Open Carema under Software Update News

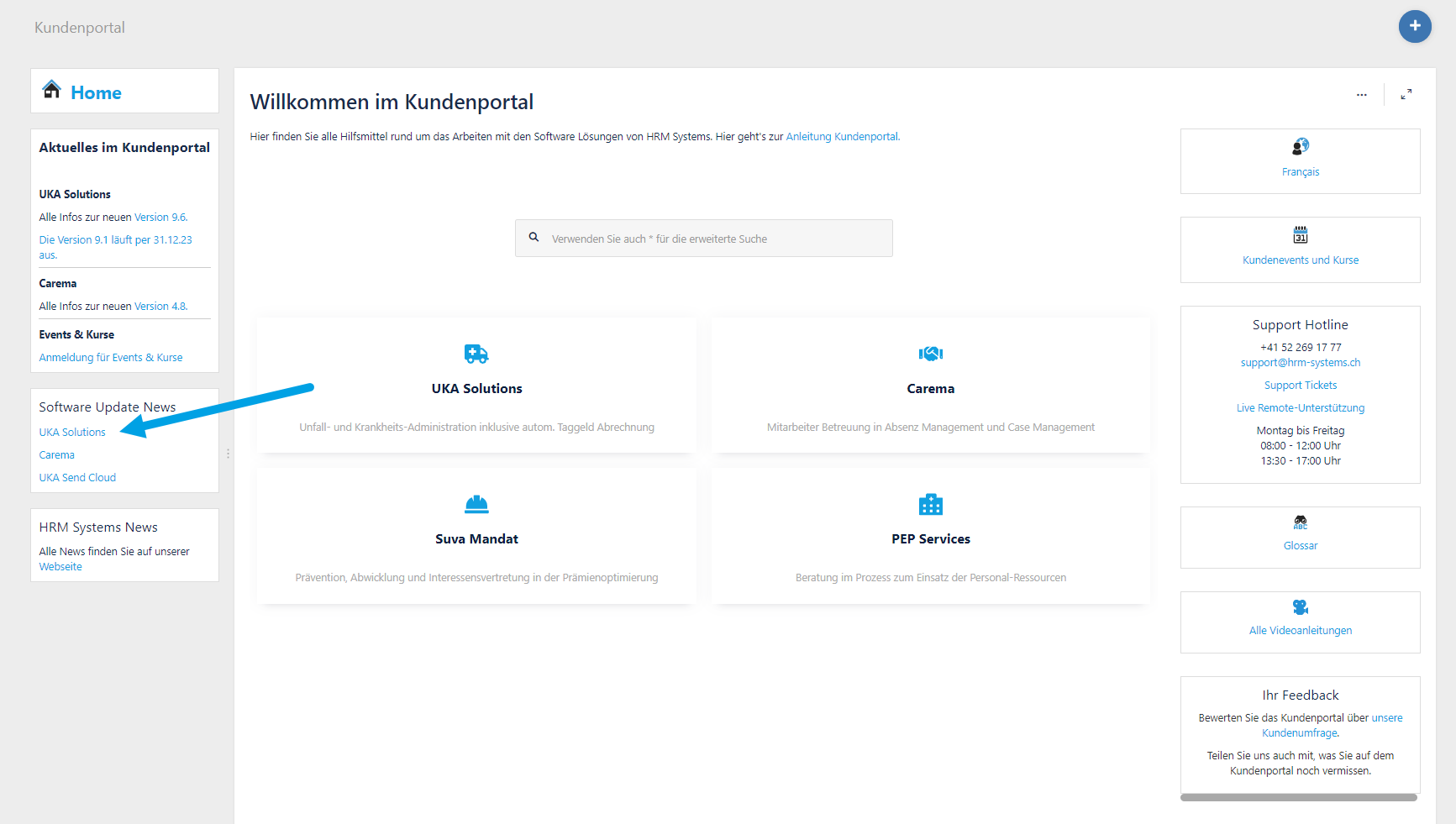tap(56, 454)
